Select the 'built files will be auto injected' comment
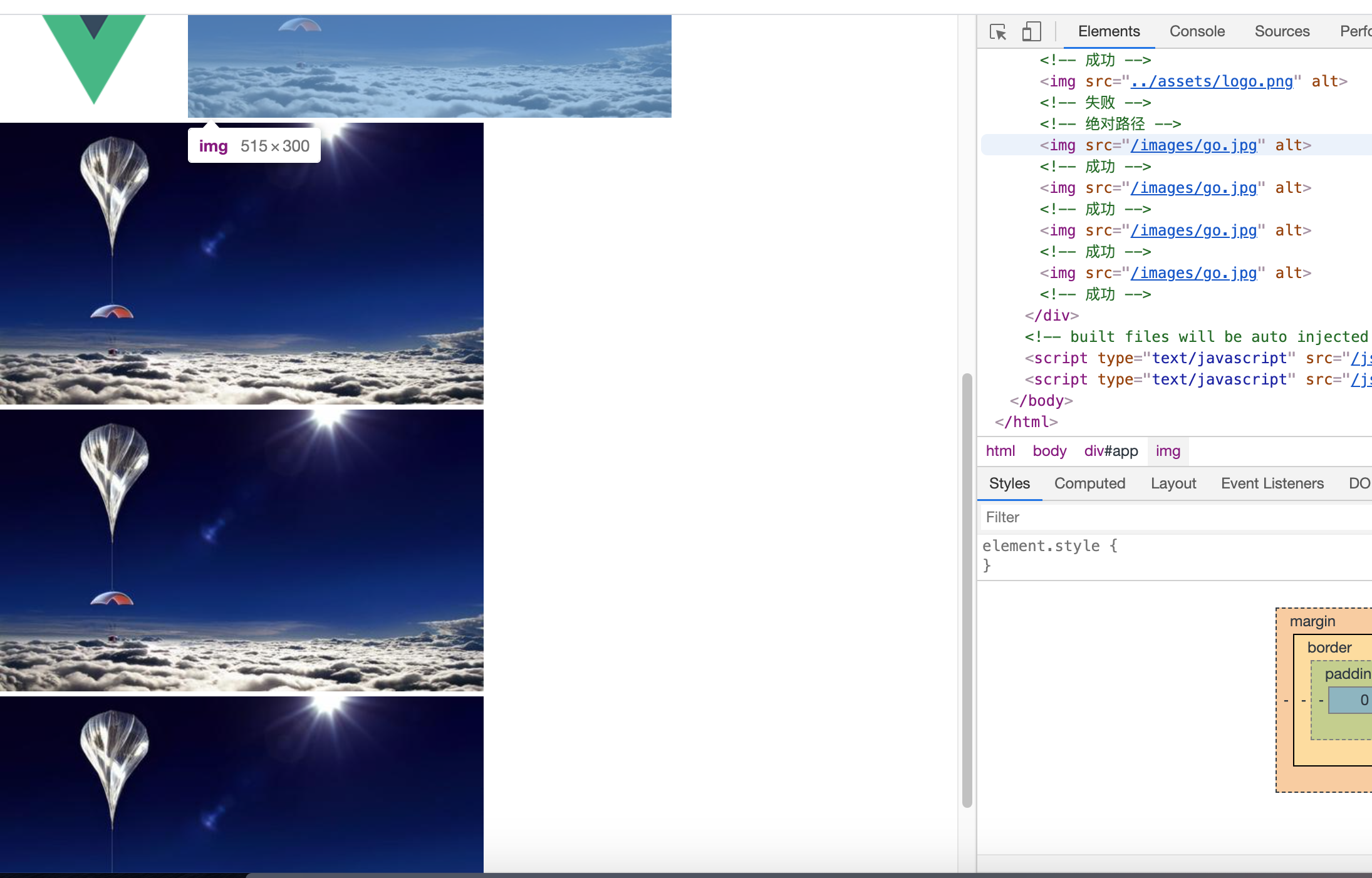1372x878 pixels. pyautogui.click(x=1198, y=337)
